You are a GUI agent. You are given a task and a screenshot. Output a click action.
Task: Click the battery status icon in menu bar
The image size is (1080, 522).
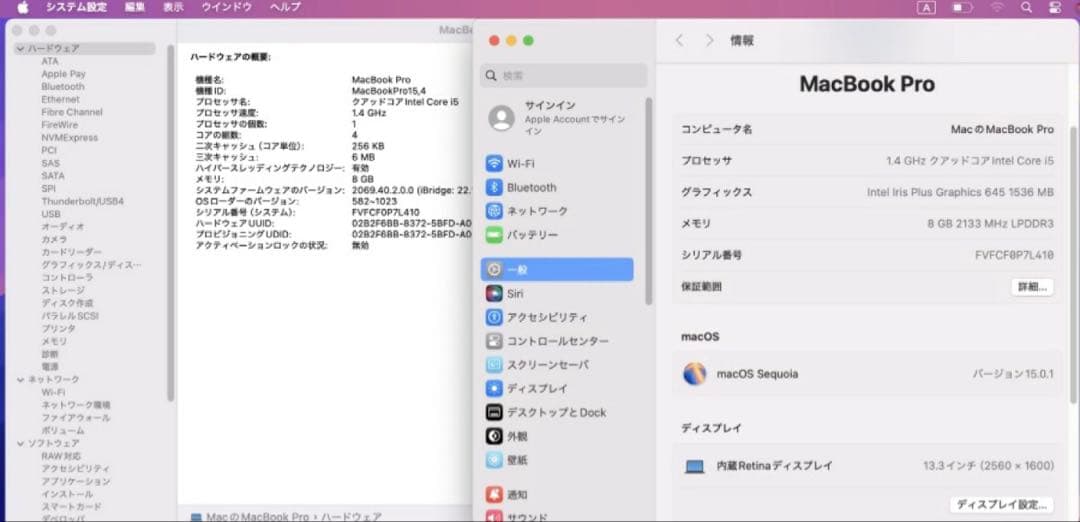(x=962, y=8)
